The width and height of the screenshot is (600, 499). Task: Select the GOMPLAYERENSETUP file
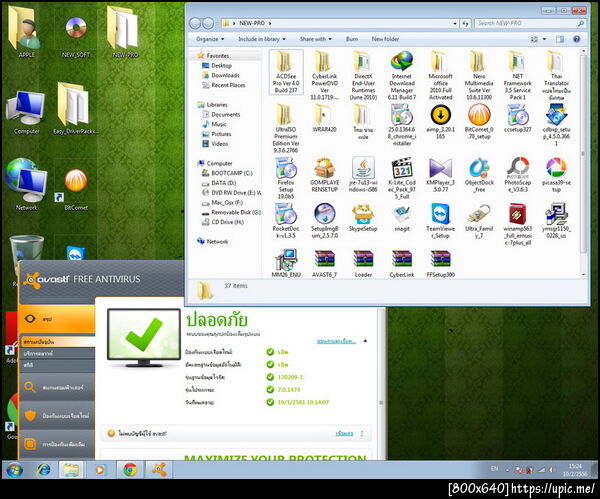[x=324, y=175]
